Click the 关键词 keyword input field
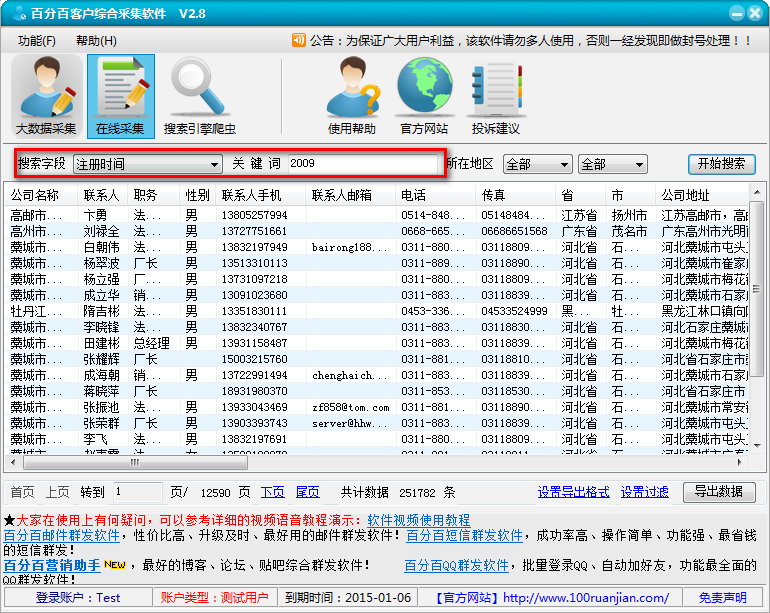Image resolution: width=770 pixels, height=613 pixels. [362, 164]
